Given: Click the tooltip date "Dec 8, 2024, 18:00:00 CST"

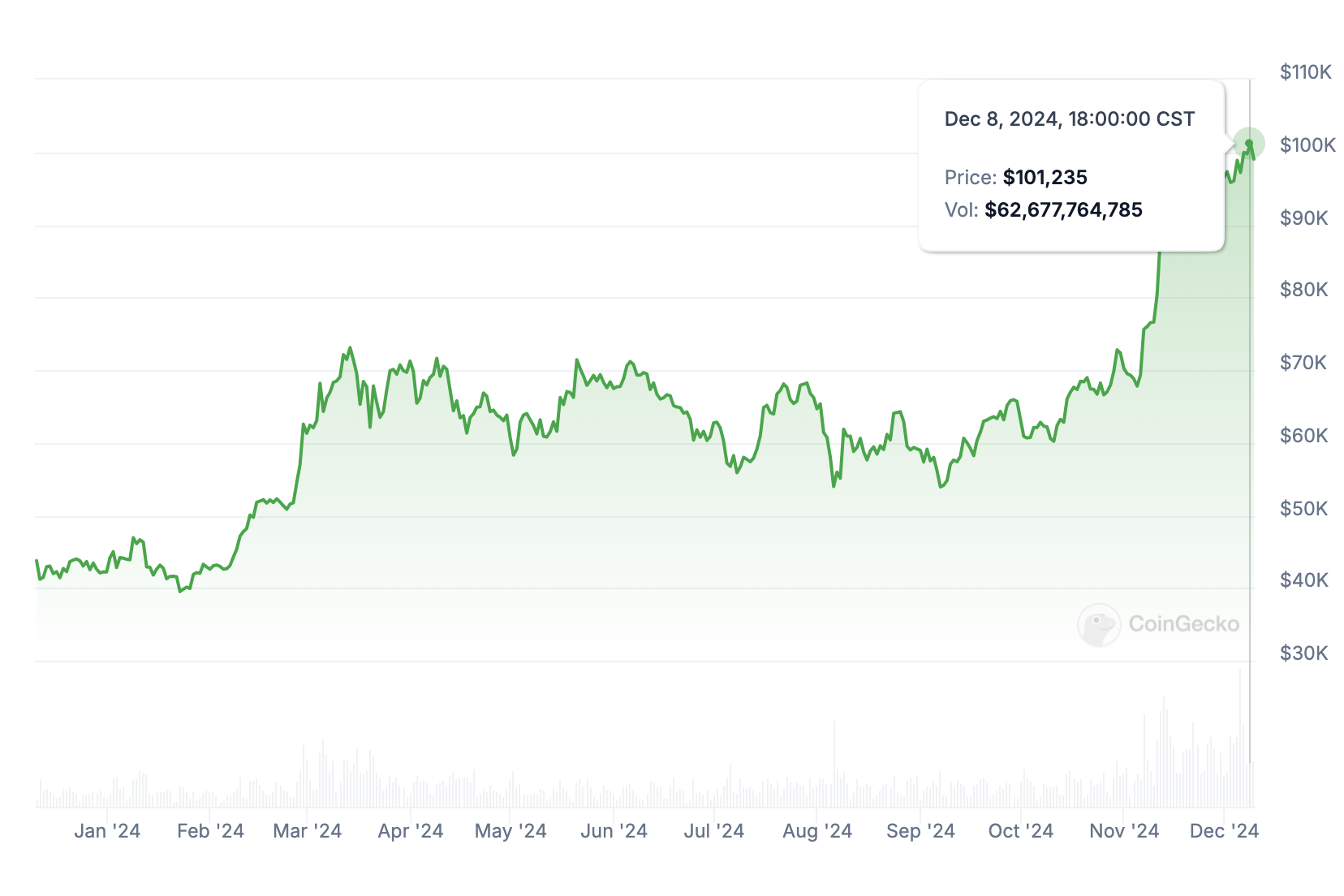Looking at the screenshot, I should point(1070,119).
